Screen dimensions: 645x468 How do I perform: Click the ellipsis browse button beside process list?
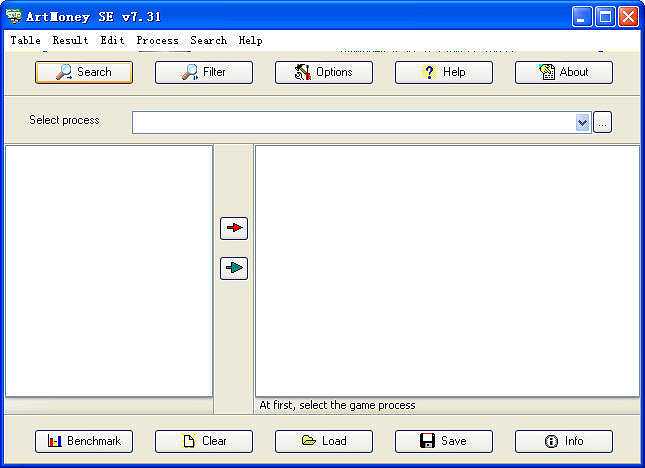(603, 123)
